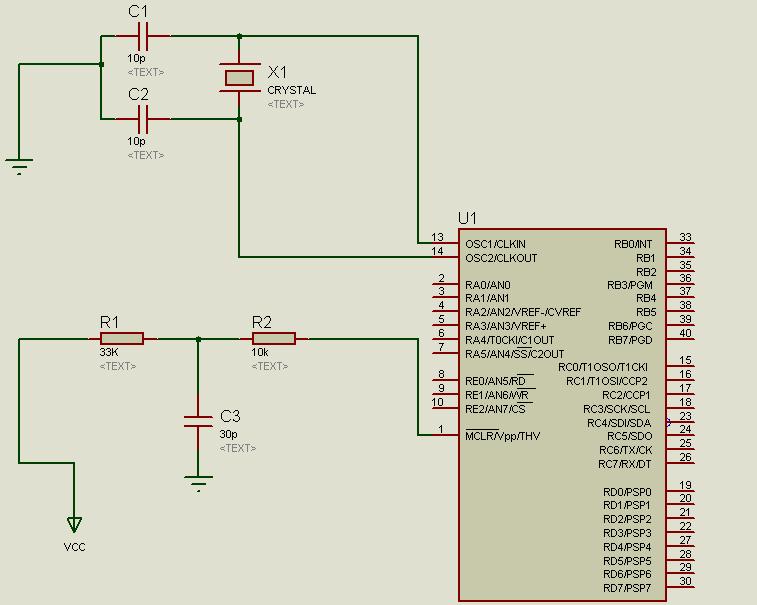Click the RD0/PSP0 pin label
757x605 pixels.
click(x=627, y=492)
